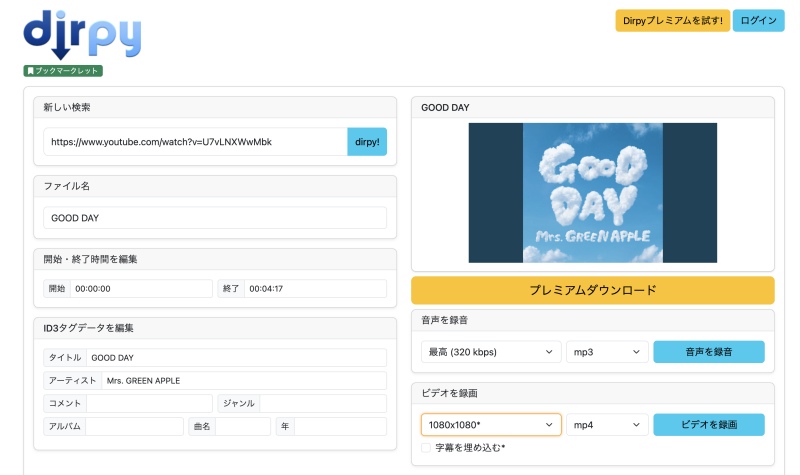
Task: Click the ログイン button
Action: [x=758, y=20]
